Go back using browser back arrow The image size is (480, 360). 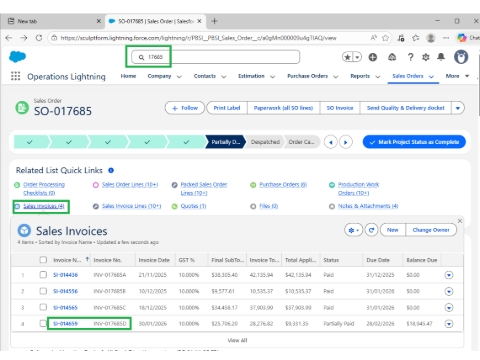(x=9, y=38)
